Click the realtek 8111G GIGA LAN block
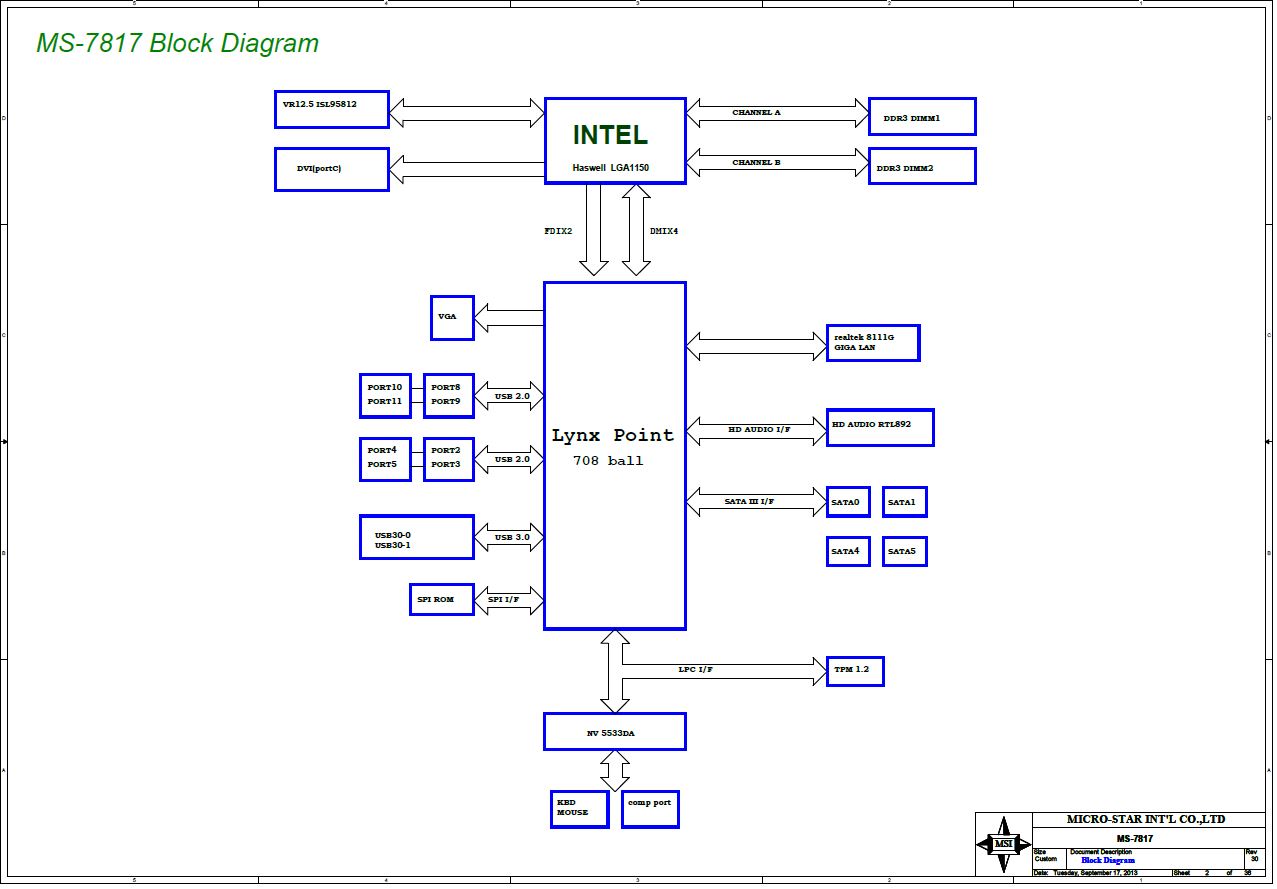The image size is (1277, 889). tap(872, 343)
